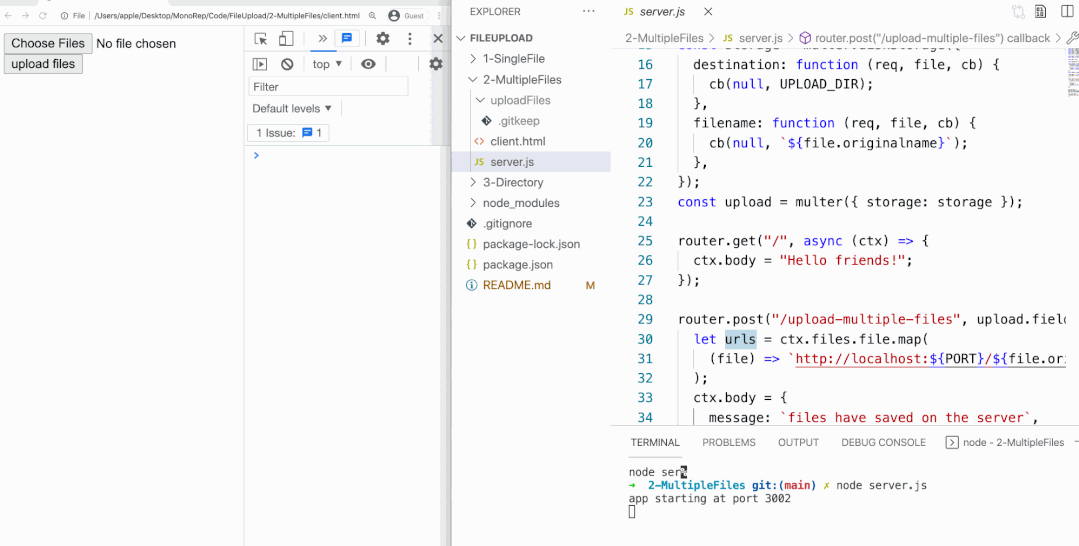1079x546 pixels.
Task: Open the Explorer panel three-dot menu
Action: 588,12
